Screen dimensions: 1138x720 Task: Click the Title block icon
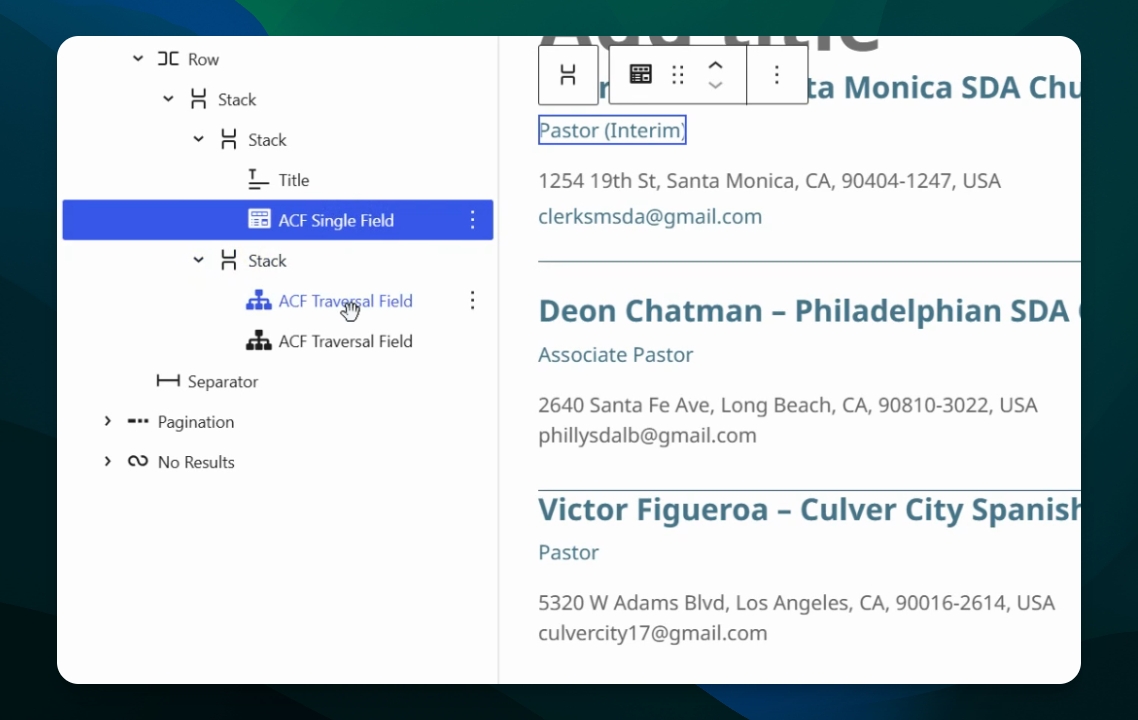pyautogui.click(x=258, y=179)
